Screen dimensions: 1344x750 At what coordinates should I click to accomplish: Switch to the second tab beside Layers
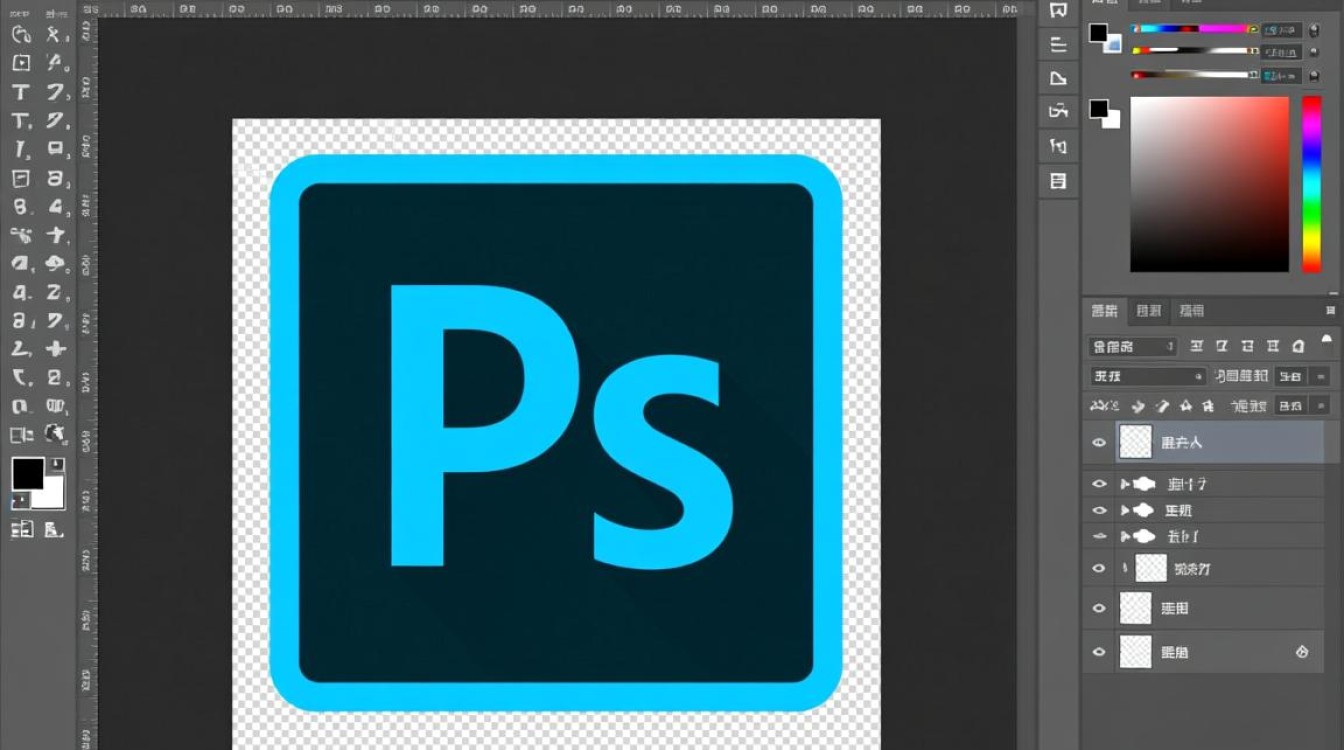click(1149, 311)
